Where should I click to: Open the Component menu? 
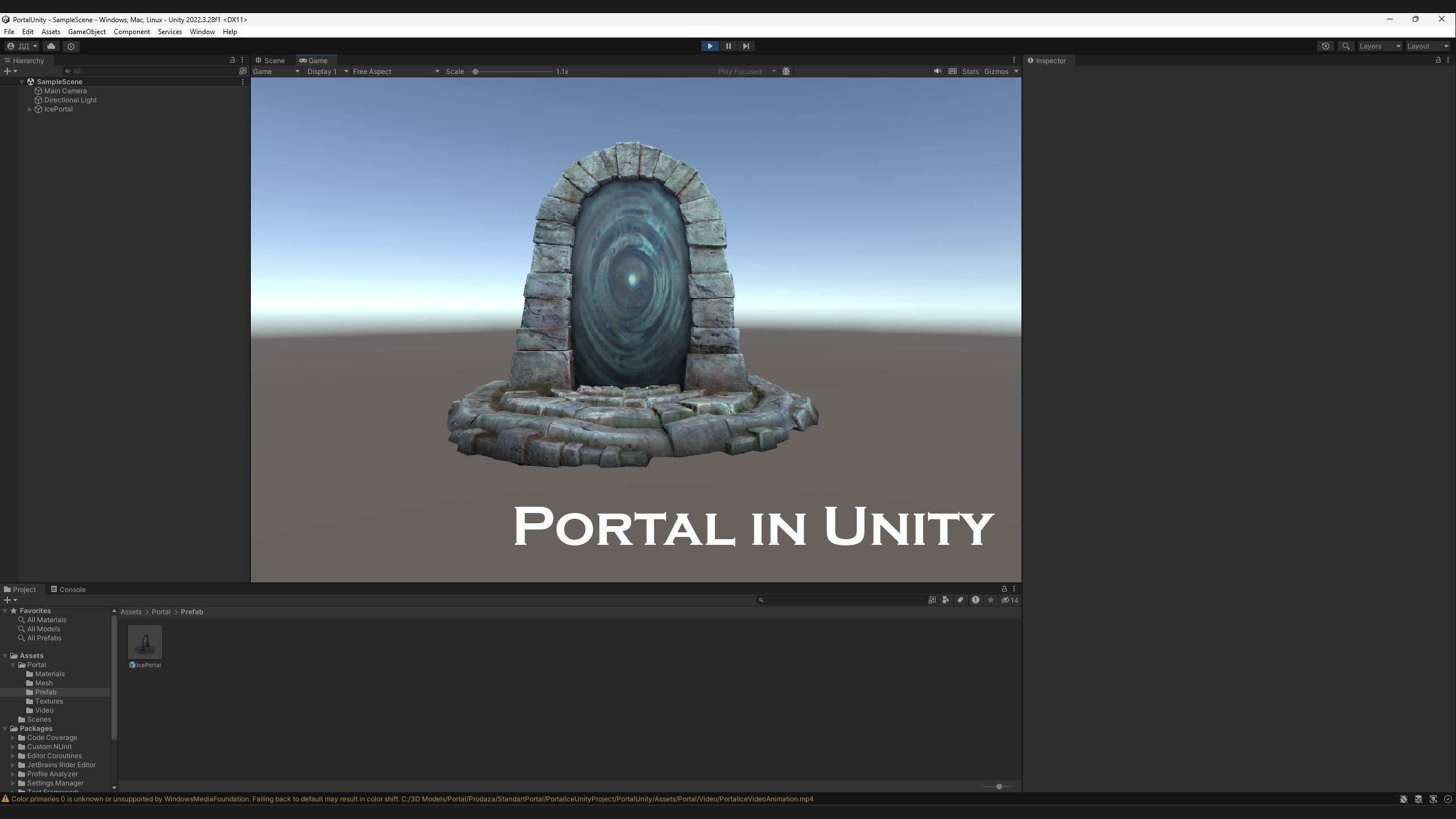132,32
